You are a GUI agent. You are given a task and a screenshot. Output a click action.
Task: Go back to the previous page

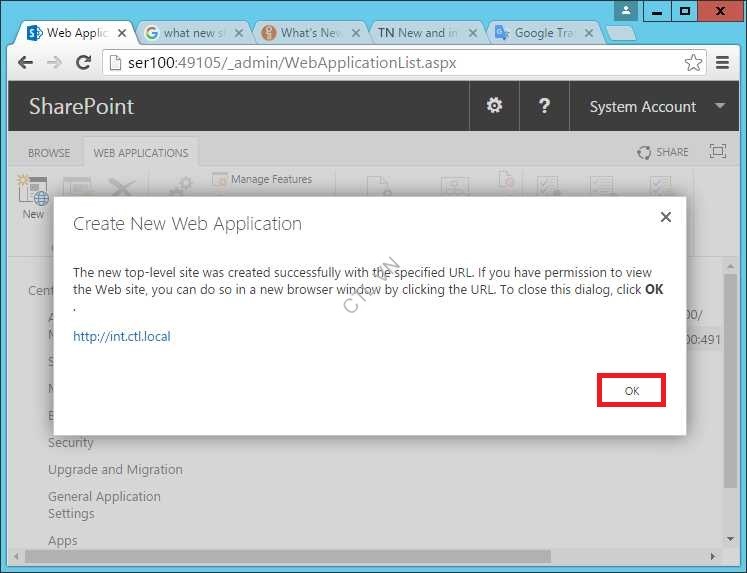click(x=26, y=63)
